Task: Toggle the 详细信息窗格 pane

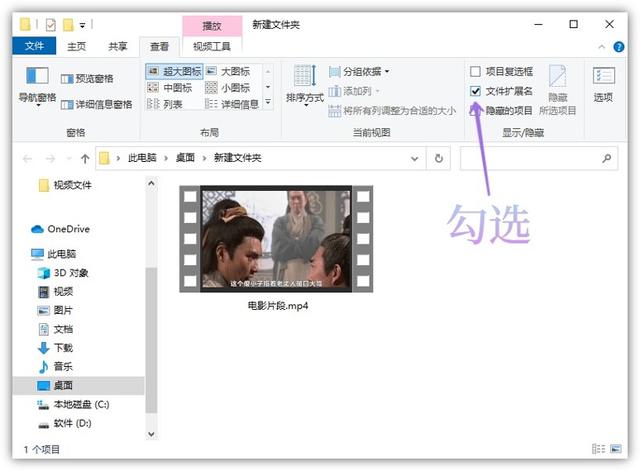Action: coord(96,104)
